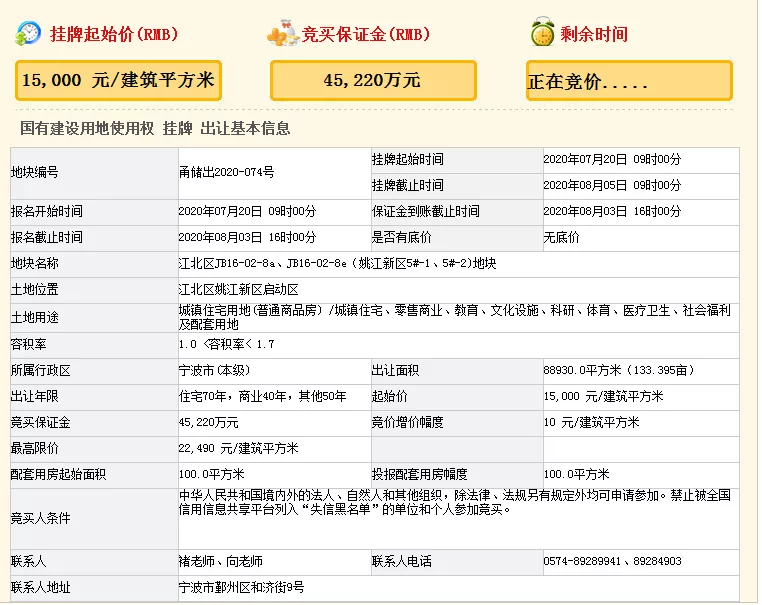This screenshot has width=762, height=605.
Task: Click the 竞买保证金(RMB) heading
Action: pyautogui.click(x=366, y=35)
